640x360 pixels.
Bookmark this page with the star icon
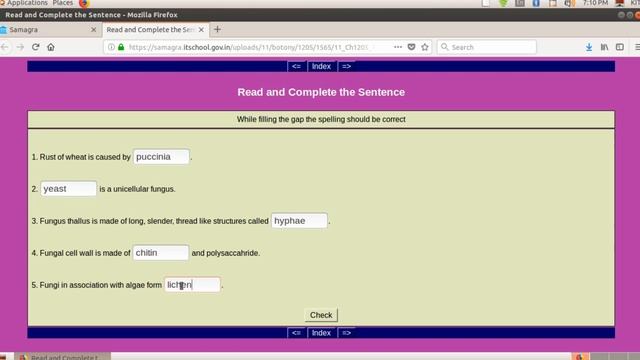click(x=425, y=47)
